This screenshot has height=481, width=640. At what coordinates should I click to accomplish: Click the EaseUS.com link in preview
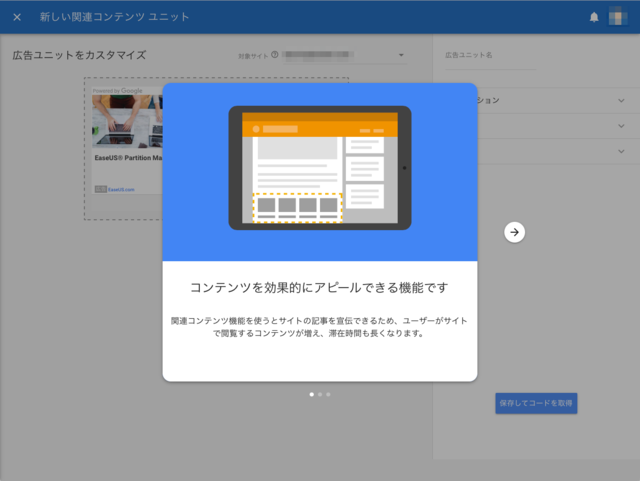tap(121, 189)
